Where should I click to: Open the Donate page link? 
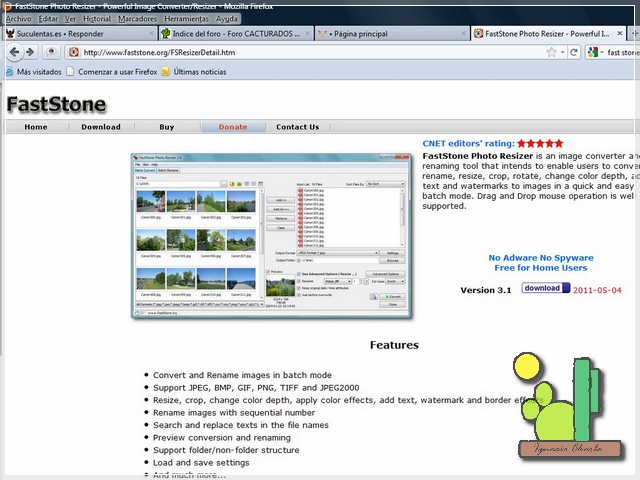pos(233,127)
